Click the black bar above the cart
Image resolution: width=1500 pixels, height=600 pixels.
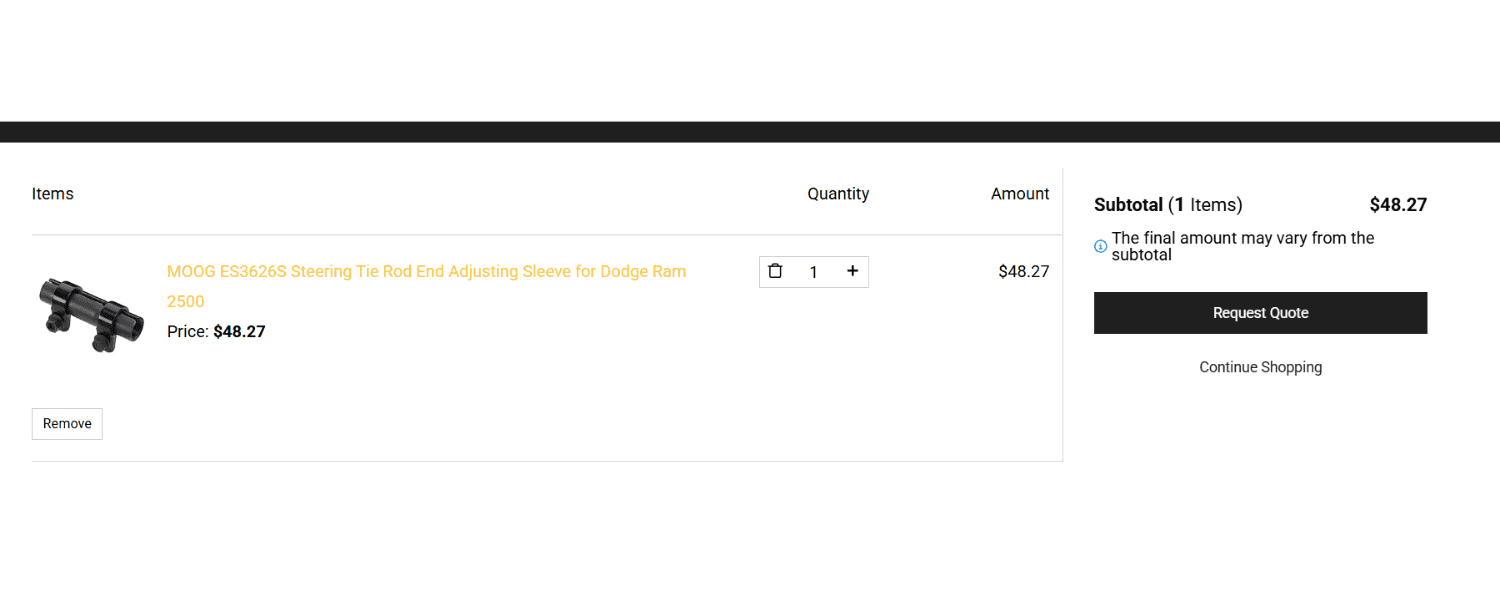click(x=750, y=132)
